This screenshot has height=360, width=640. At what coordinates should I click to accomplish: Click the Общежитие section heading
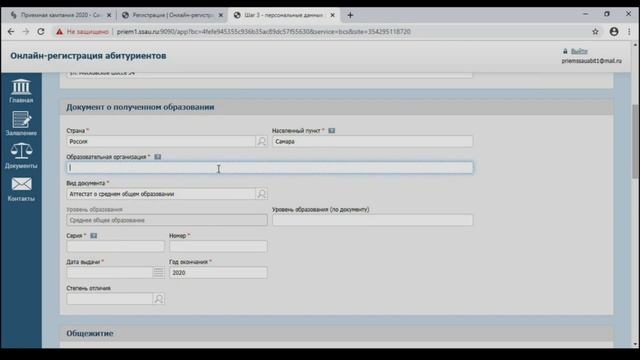90,333
